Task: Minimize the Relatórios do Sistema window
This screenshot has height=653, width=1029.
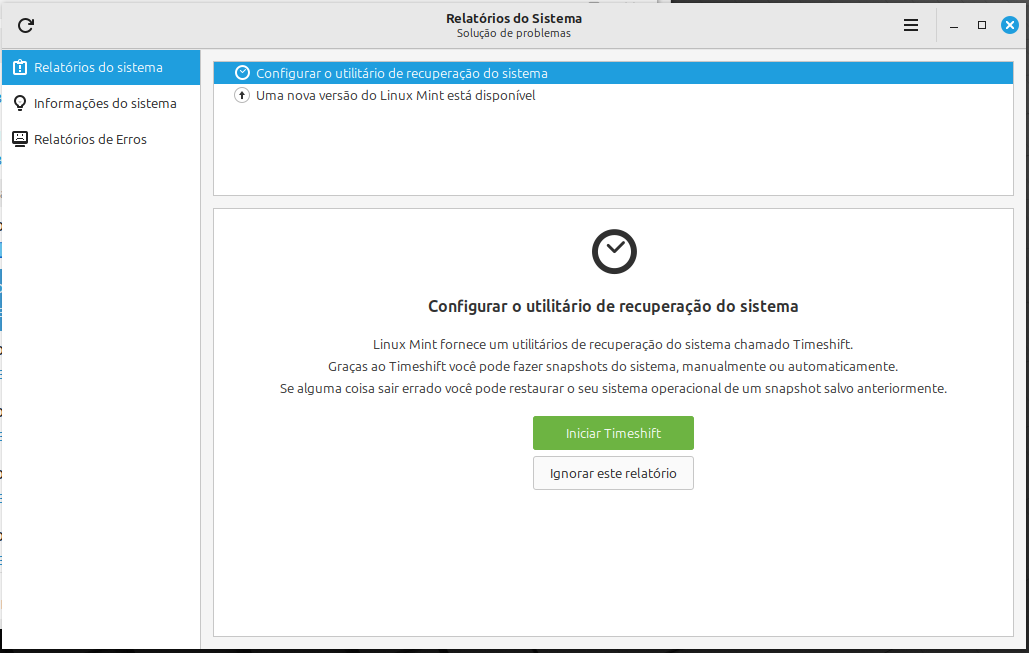Action: (955, 25)
